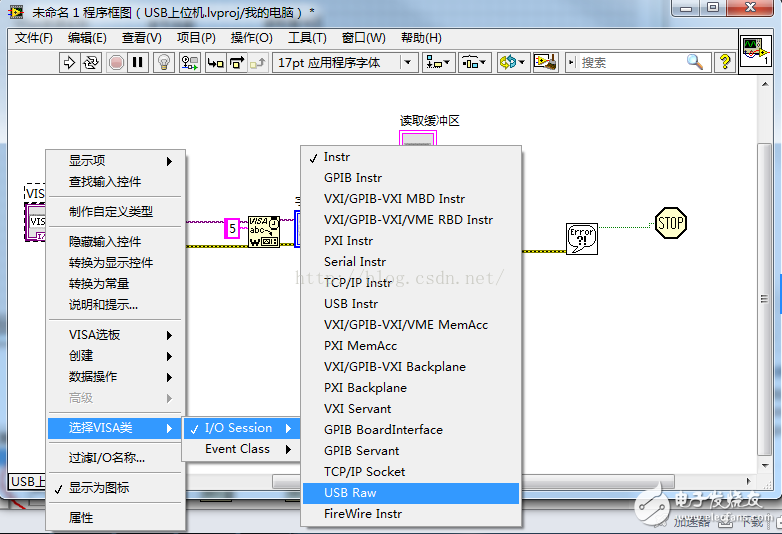Screen dimensions: 782x534
Task: Click the VISA Write node
Action: coord(263,230)
